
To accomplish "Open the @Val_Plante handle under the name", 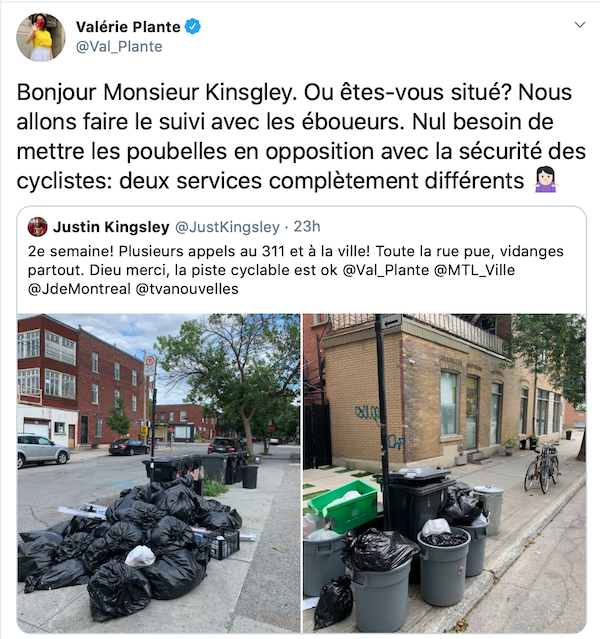I will pos(119,47).
